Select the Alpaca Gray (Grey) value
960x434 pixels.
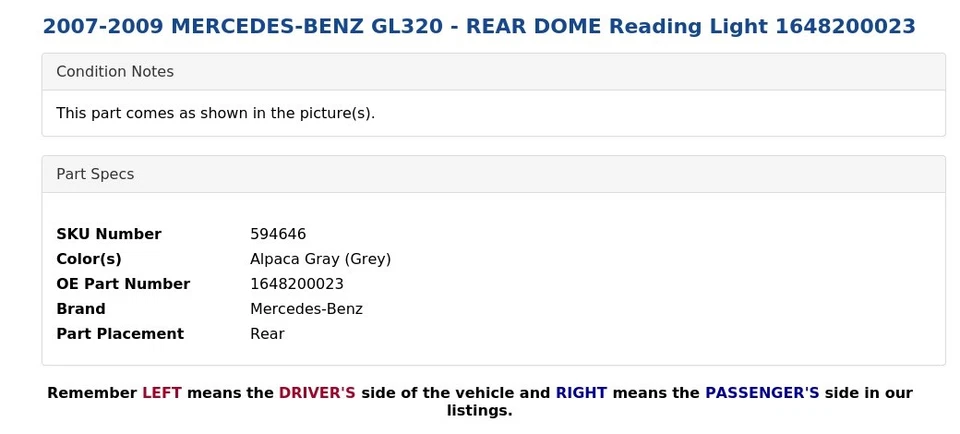tap(321, 259)
